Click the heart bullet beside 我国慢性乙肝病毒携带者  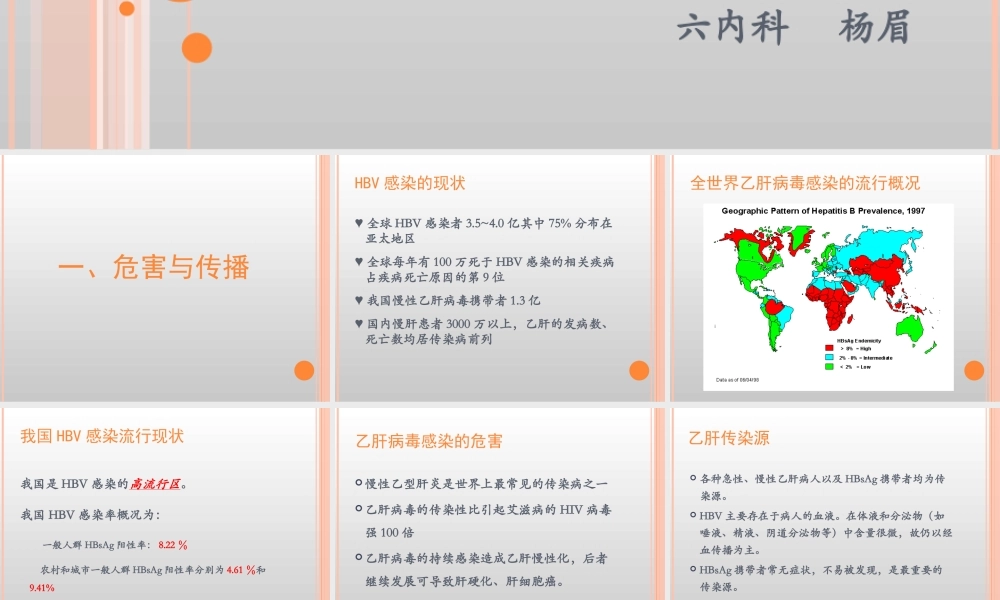[x=358, y=300]
